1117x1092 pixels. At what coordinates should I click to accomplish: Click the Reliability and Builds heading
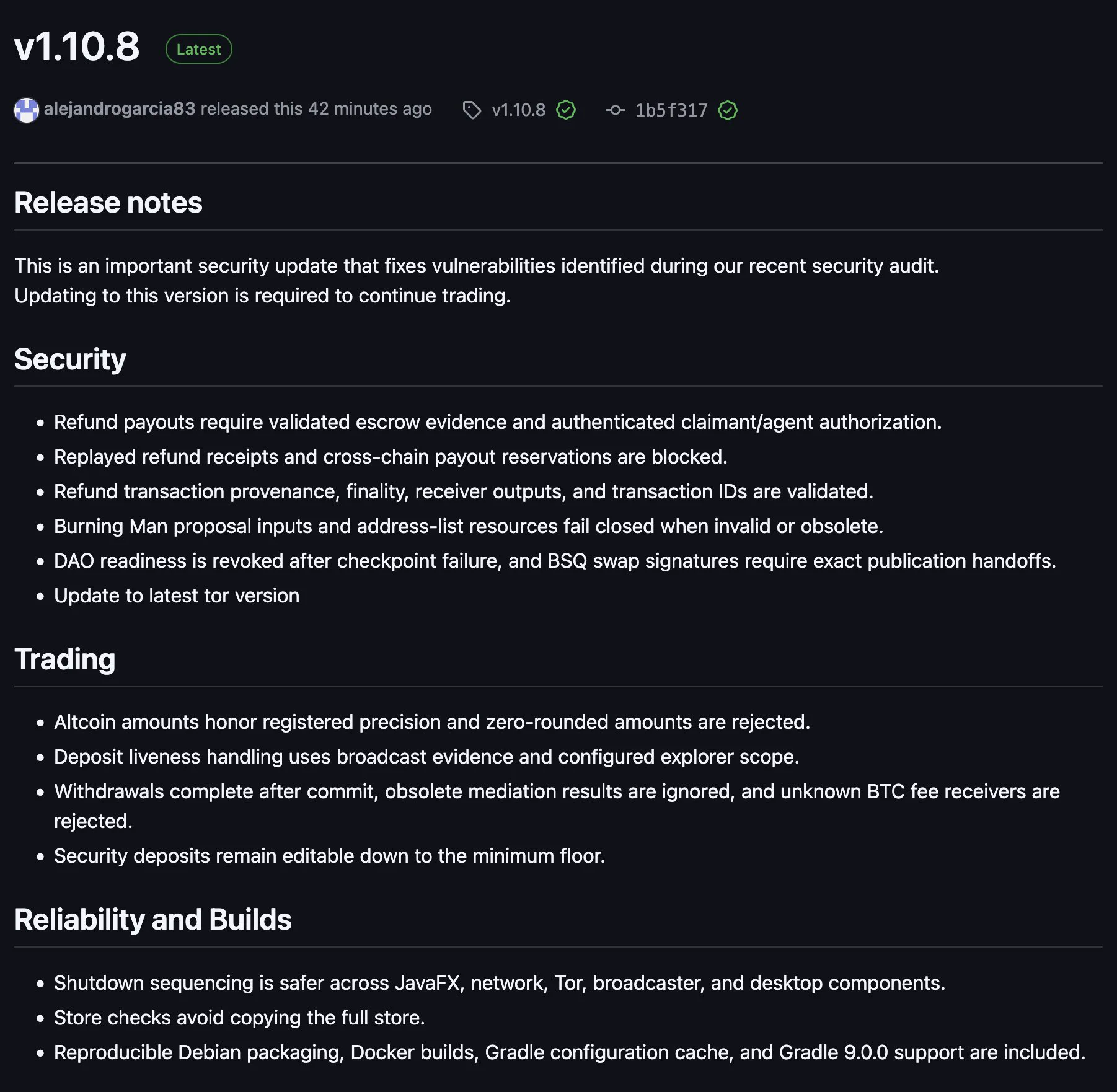(x=153, y=919)
